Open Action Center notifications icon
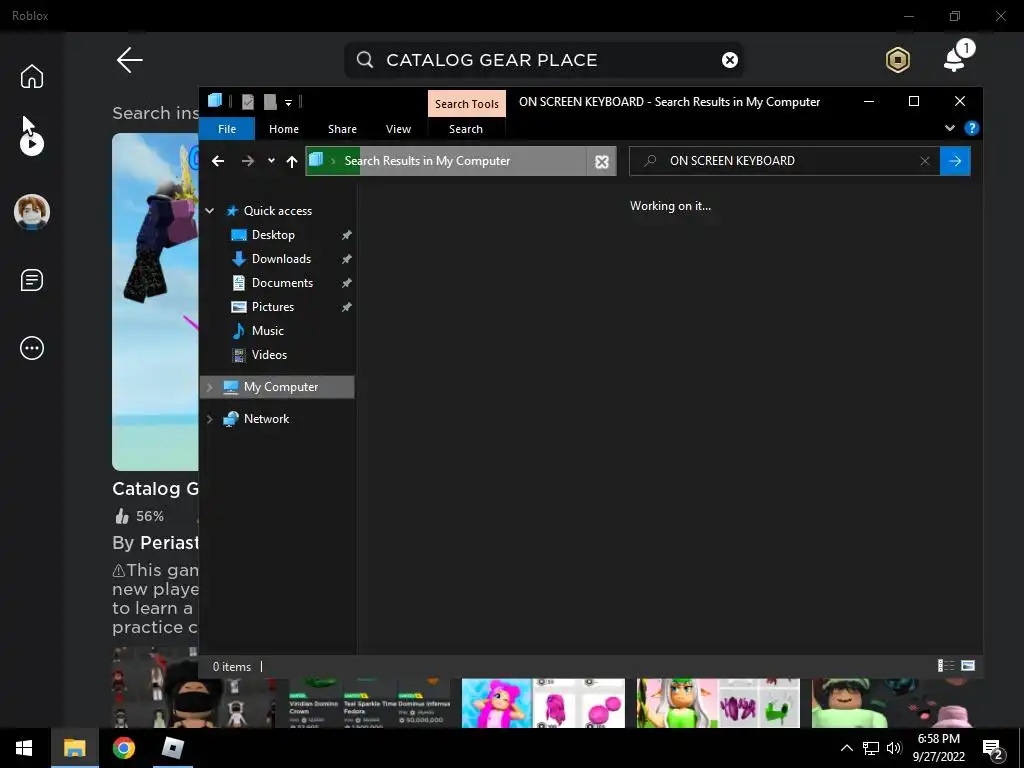The image size is (1024, 768). coord(993,750)
